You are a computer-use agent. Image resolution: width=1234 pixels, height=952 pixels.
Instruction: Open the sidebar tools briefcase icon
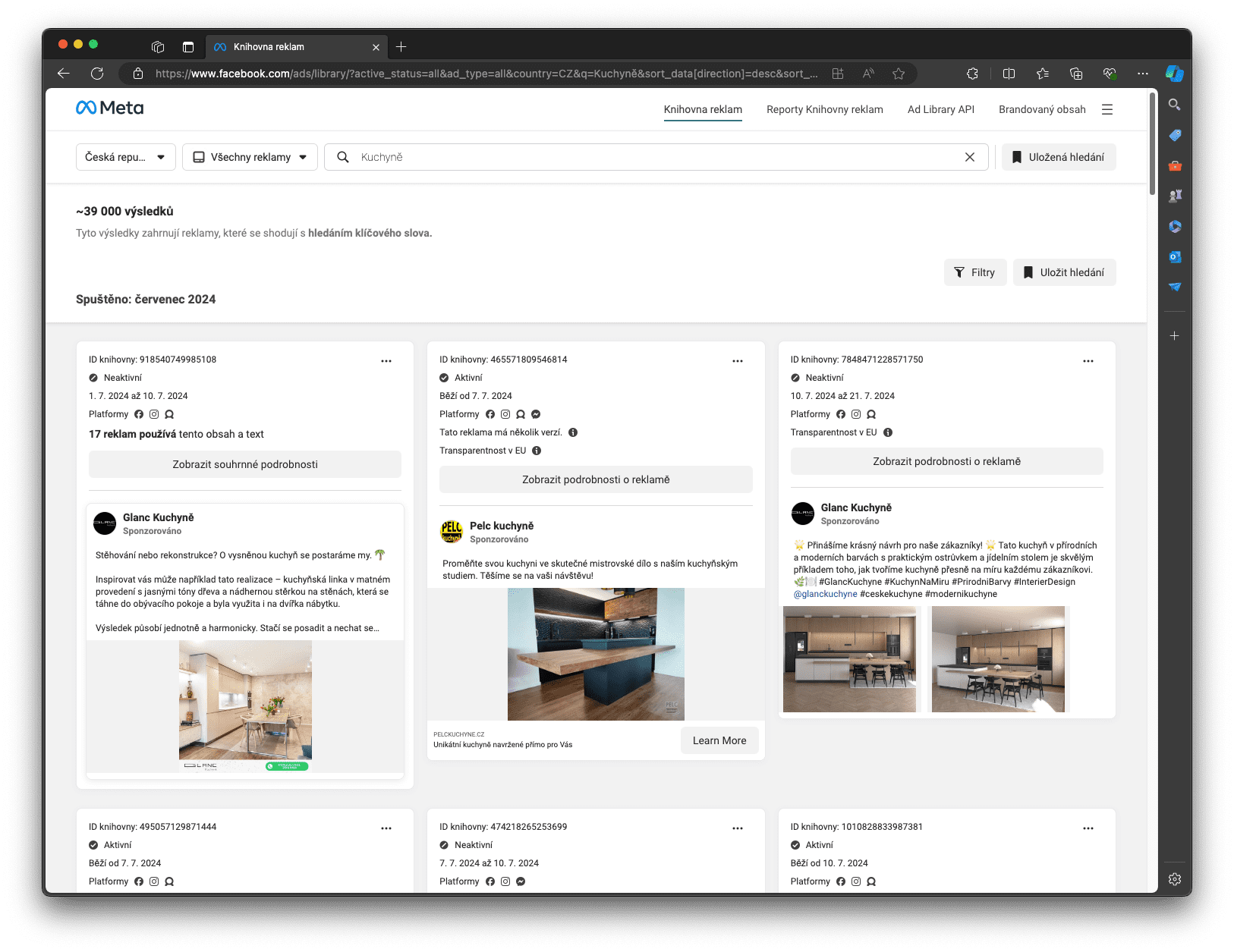pyautogui.click(x=1175, y=165)
